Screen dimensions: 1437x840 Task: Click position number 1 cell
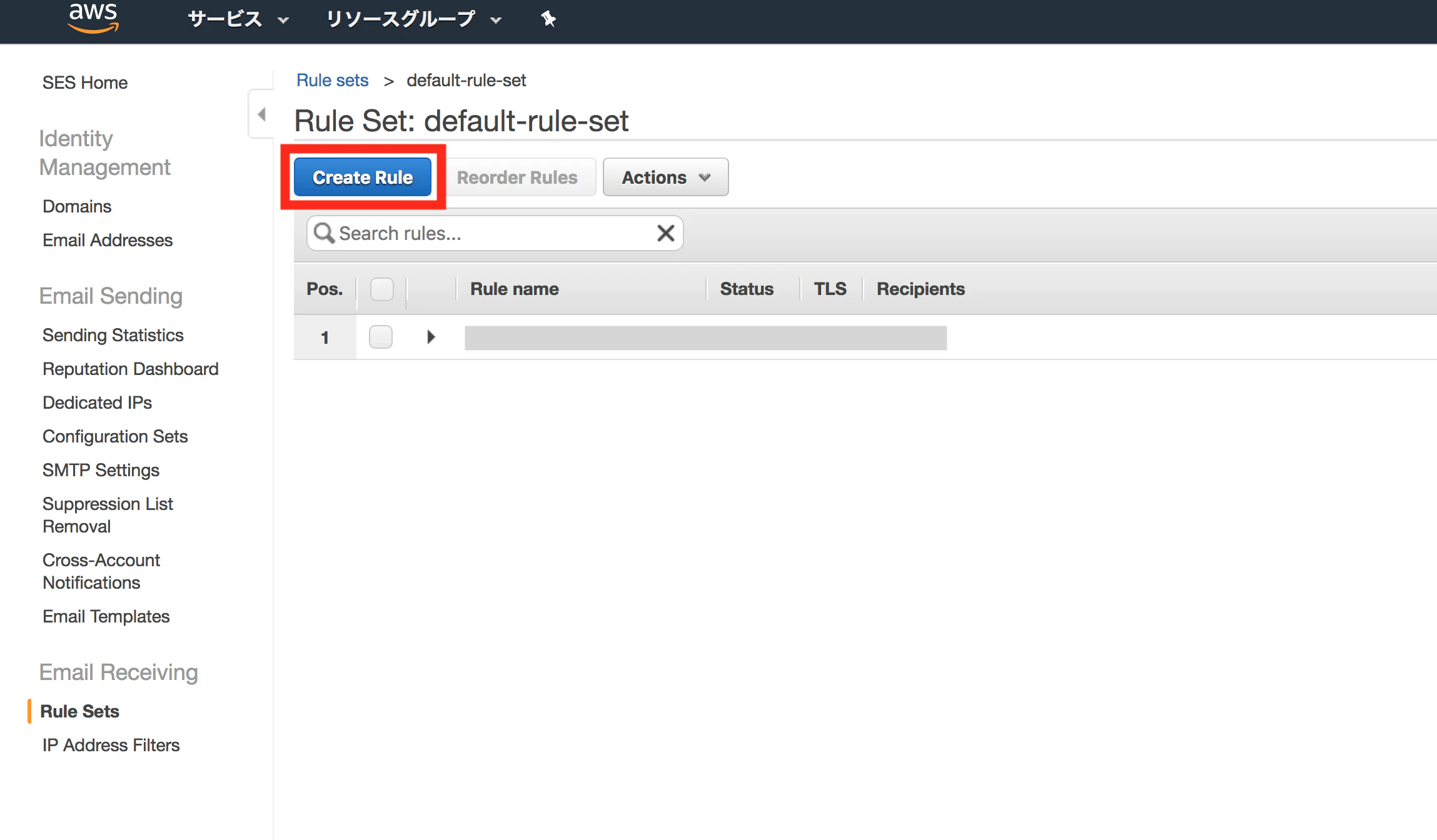(325, 337)
